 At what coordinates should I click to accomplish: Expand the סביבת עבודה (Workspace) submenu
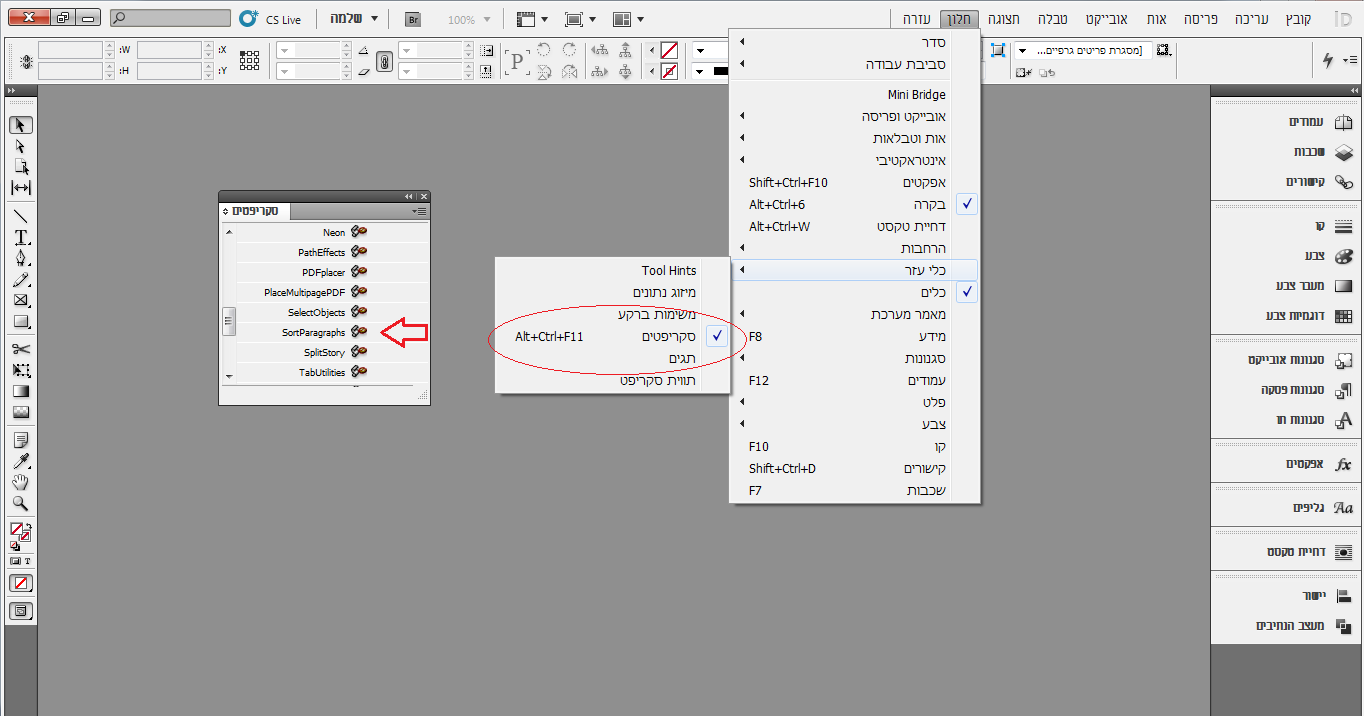point(856,64)
